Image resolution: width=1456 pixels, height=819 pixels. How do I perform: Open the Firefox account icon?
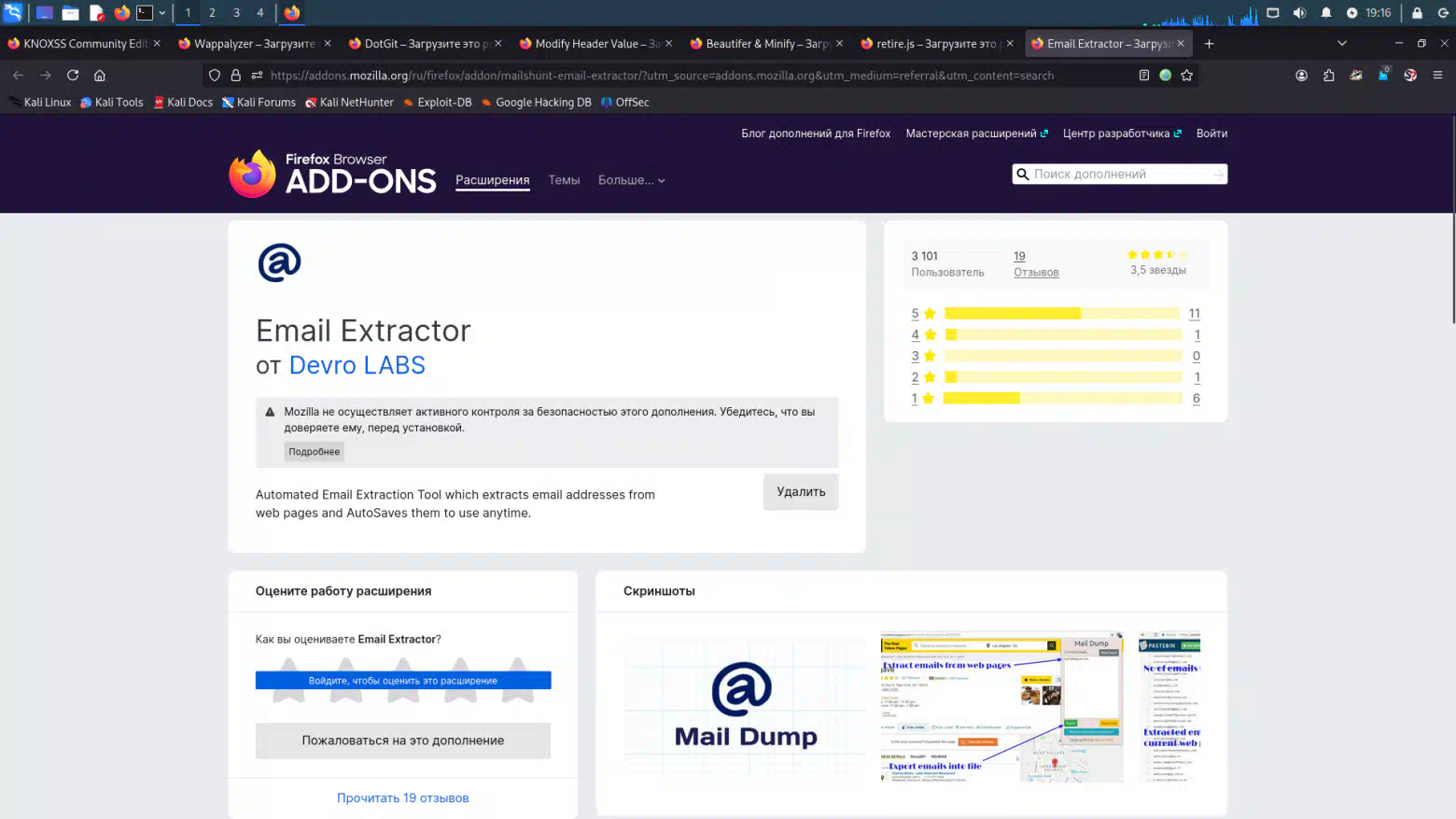[x=1302, y=76]
